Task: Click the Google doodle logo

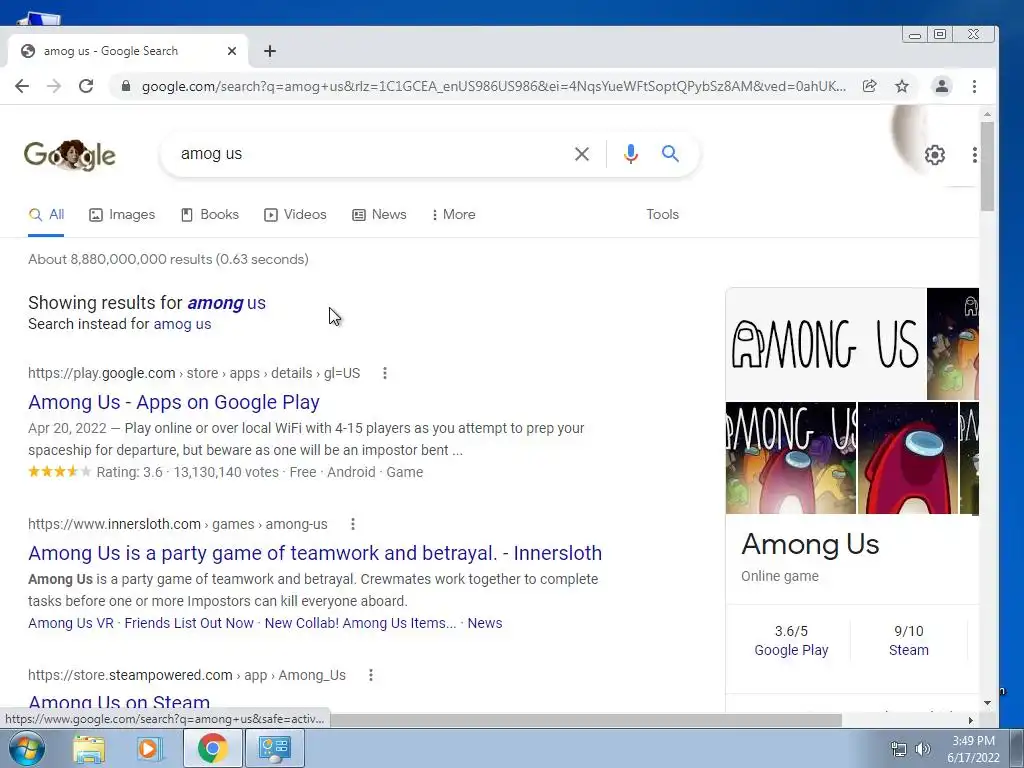Action: click(69, 155)
